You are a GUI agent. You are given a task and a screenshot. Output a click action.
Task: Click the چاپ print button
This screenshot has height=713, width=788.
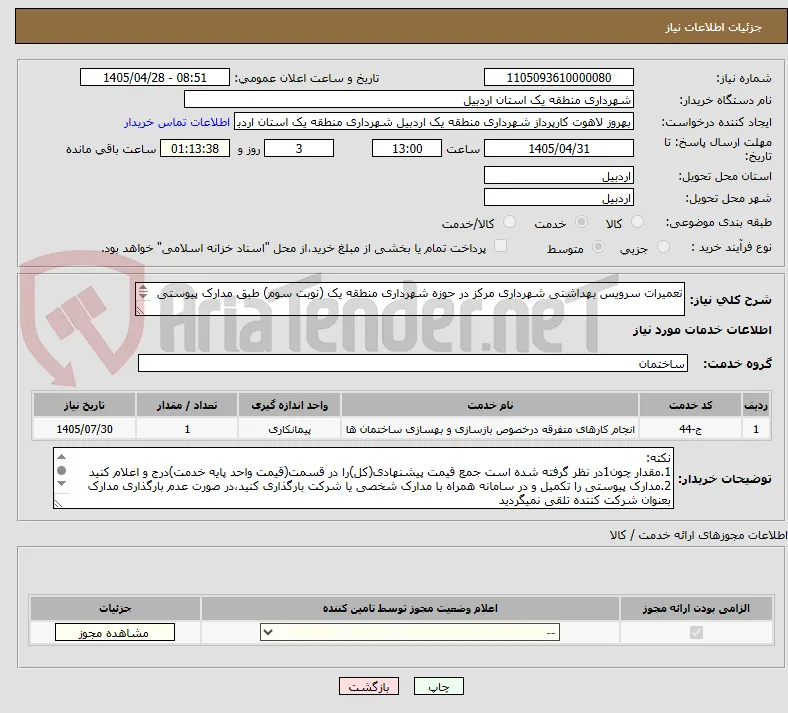tap(438, 686)
